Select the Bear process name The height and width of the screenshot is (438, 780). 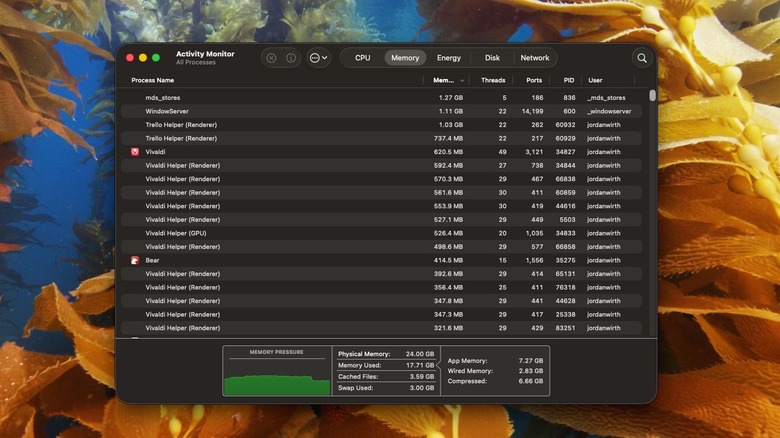coord(152,260)
